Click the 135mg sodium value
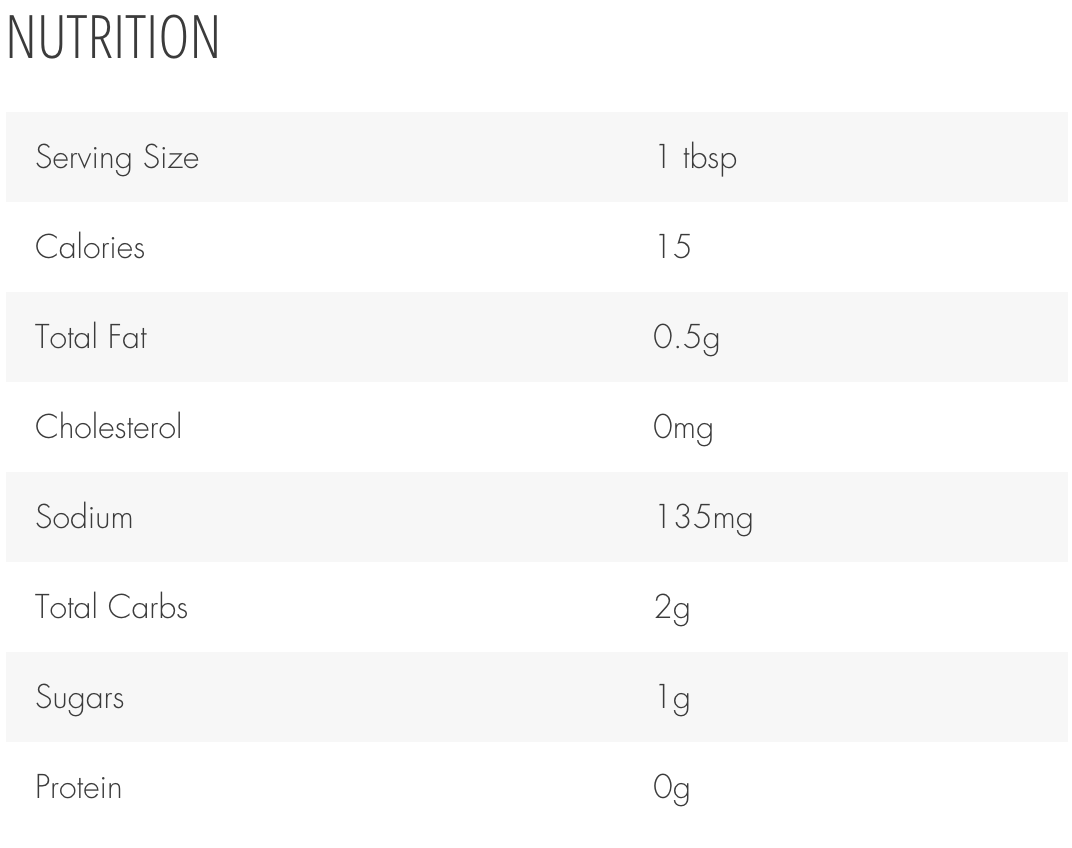Image resolution: width=1072 pixels, height=848 pixels. [x=704, y=518]
